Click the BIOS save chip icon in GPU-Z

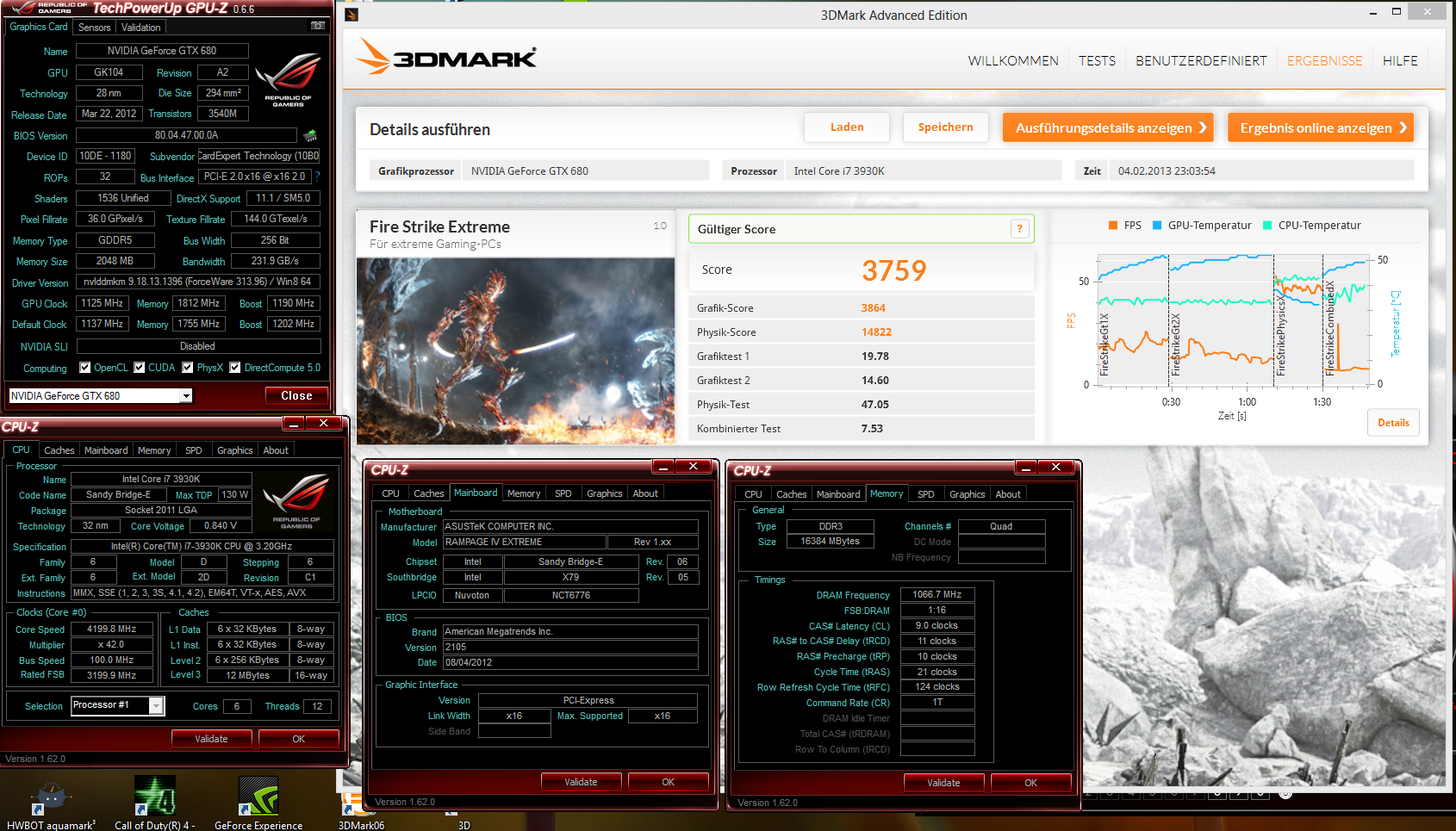click(x=310, y=135)
